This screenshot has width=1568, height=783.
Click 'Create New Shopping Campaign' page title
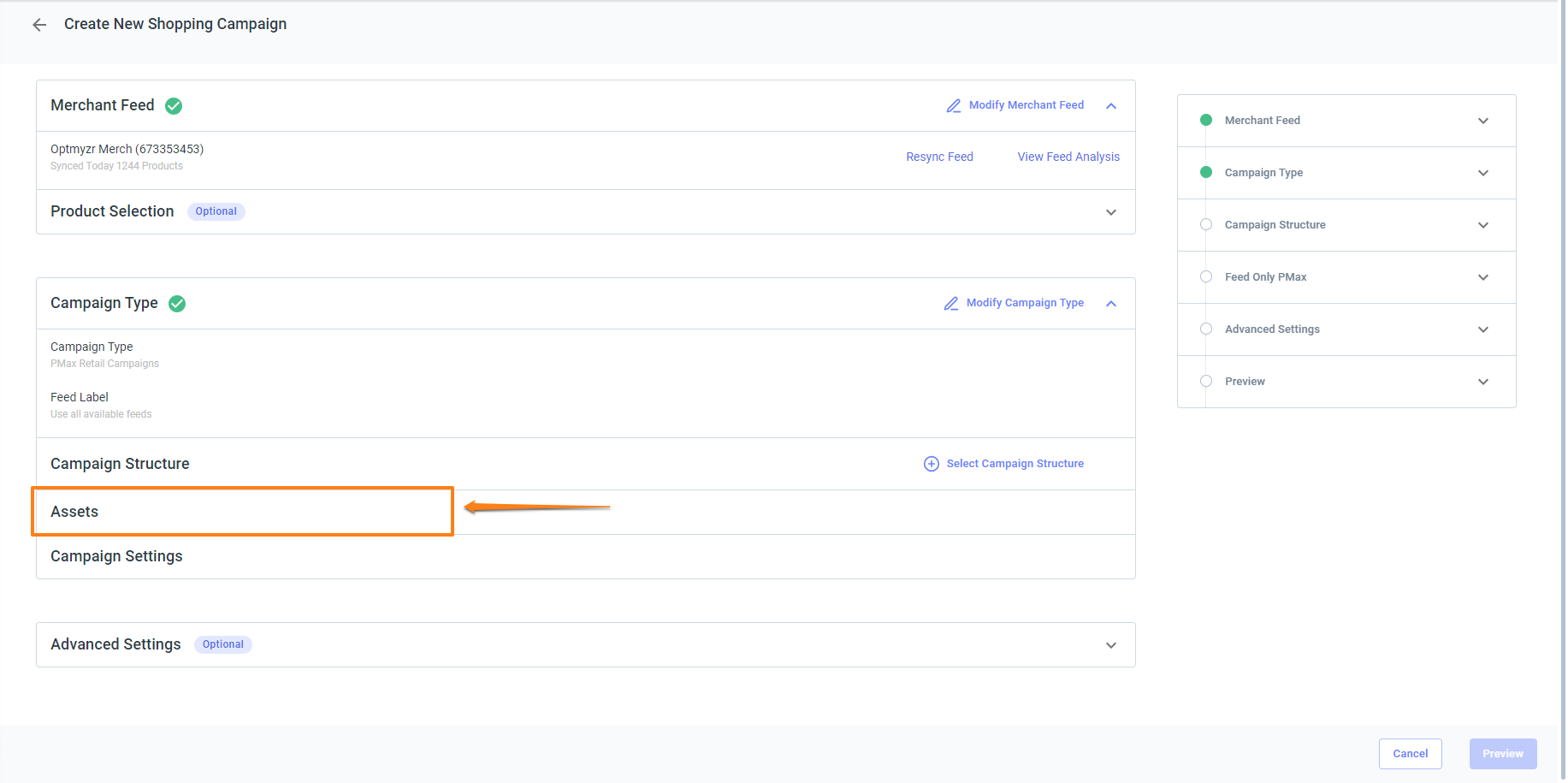pos(175,24)
